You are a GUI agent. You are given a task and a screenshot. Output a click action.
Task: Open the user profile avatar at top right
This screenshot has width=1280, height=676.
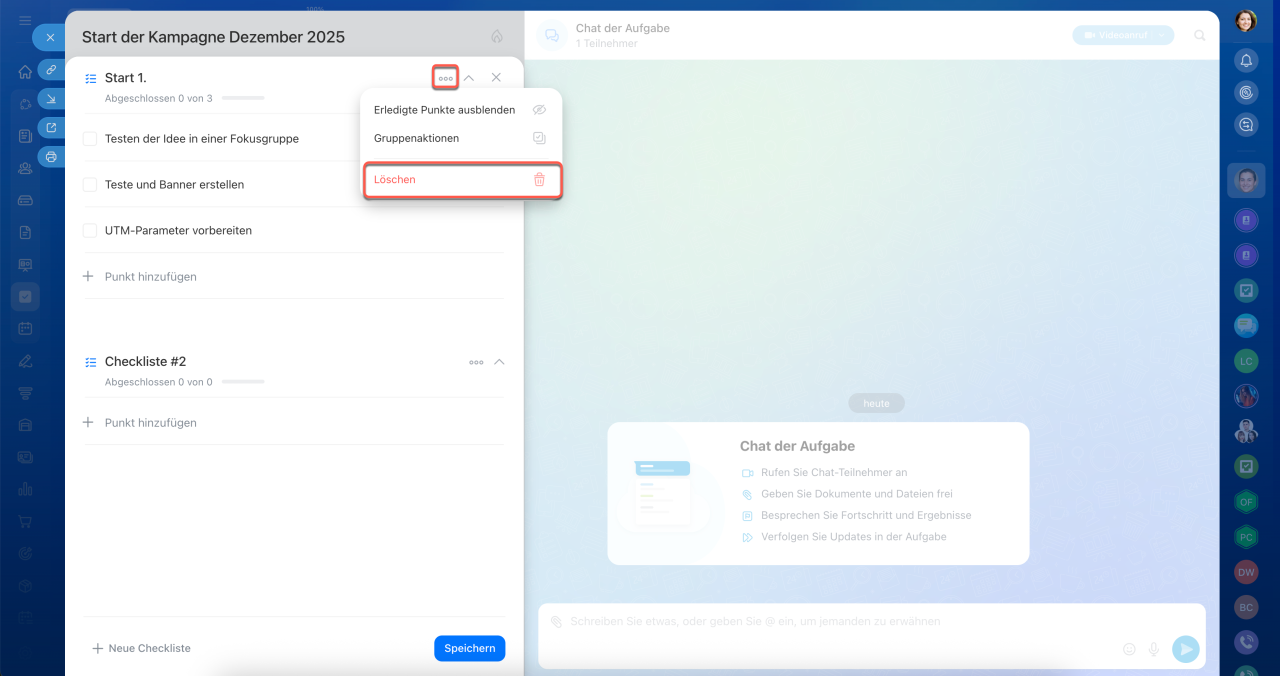tap(1246, 21)
